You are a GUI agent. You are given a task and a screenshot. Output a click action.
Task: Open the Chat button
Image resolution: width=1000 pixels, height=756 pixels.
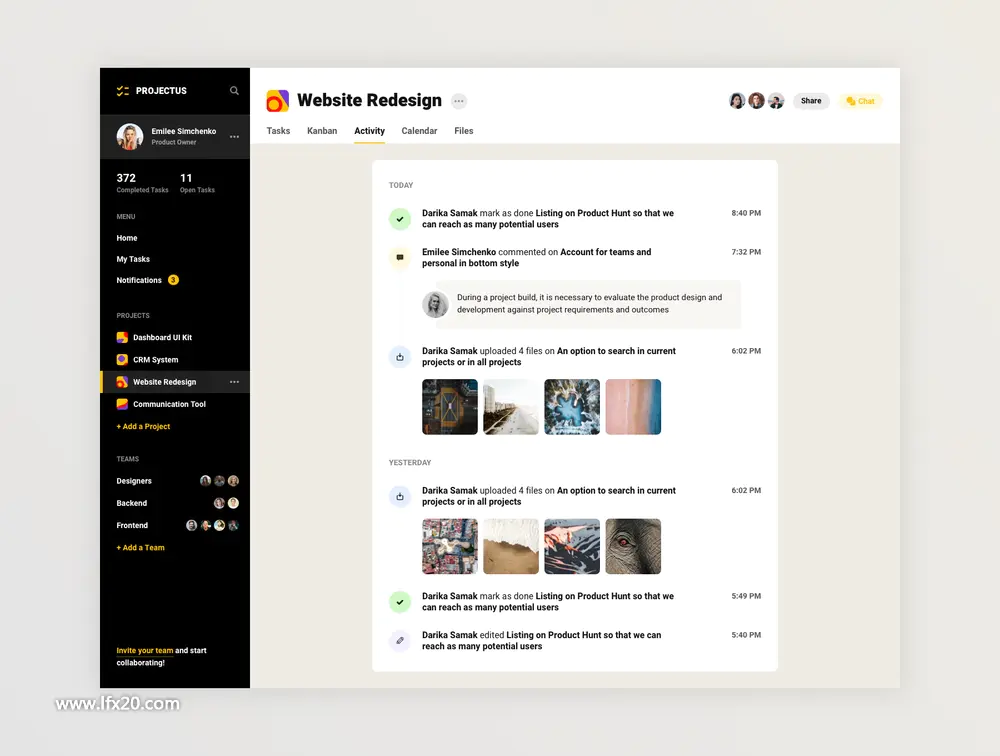[x=860, y=101]
